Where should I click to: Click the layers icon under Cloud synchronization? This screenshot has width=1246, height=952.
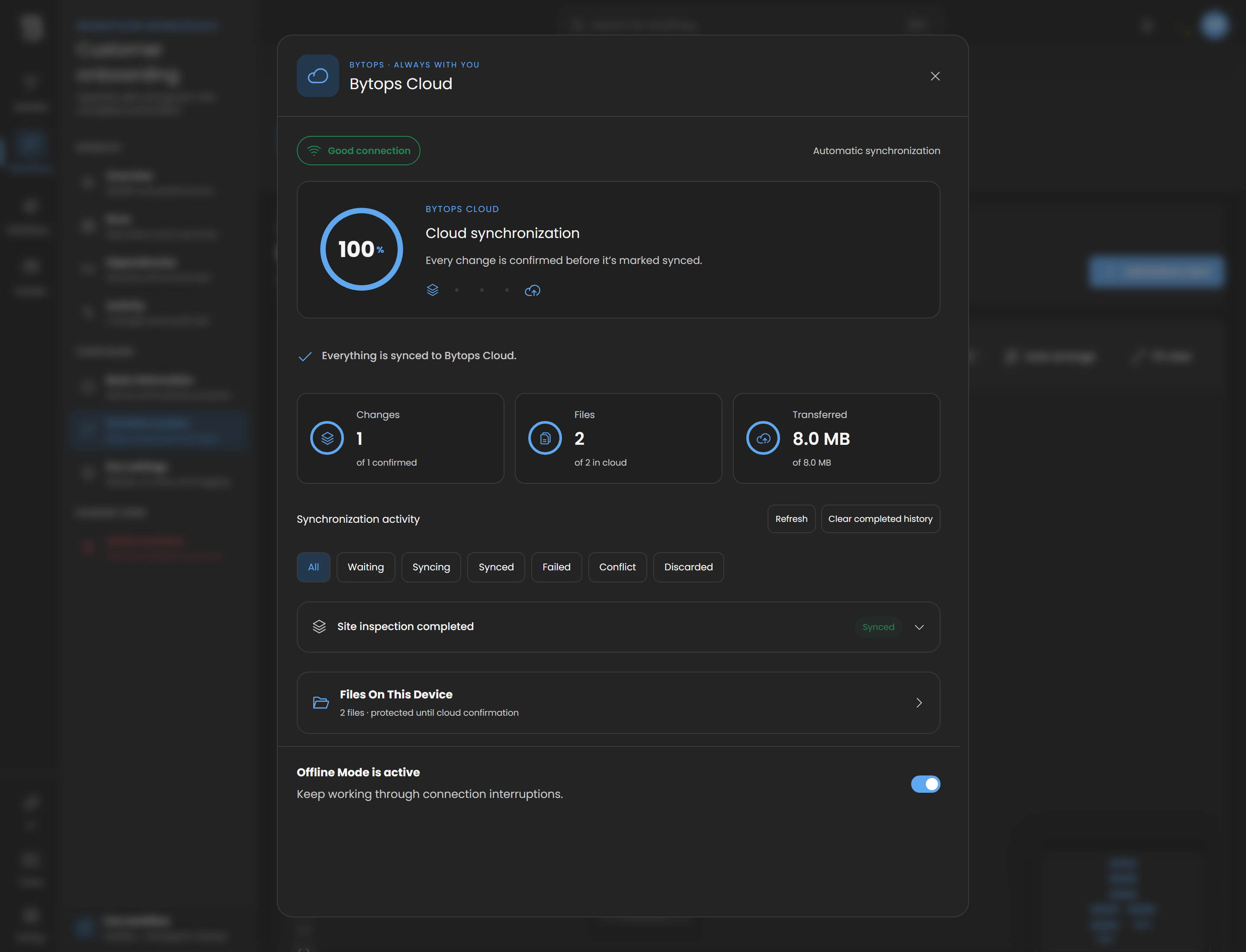pos(432,290)
